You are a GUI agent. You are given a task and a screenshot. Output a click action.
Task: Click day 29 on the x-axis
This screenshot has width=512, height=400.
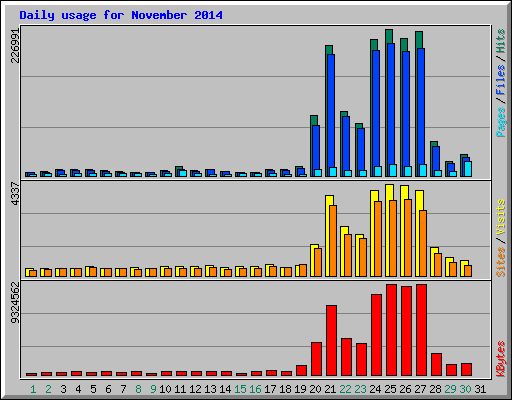click(x=450, y=389)
